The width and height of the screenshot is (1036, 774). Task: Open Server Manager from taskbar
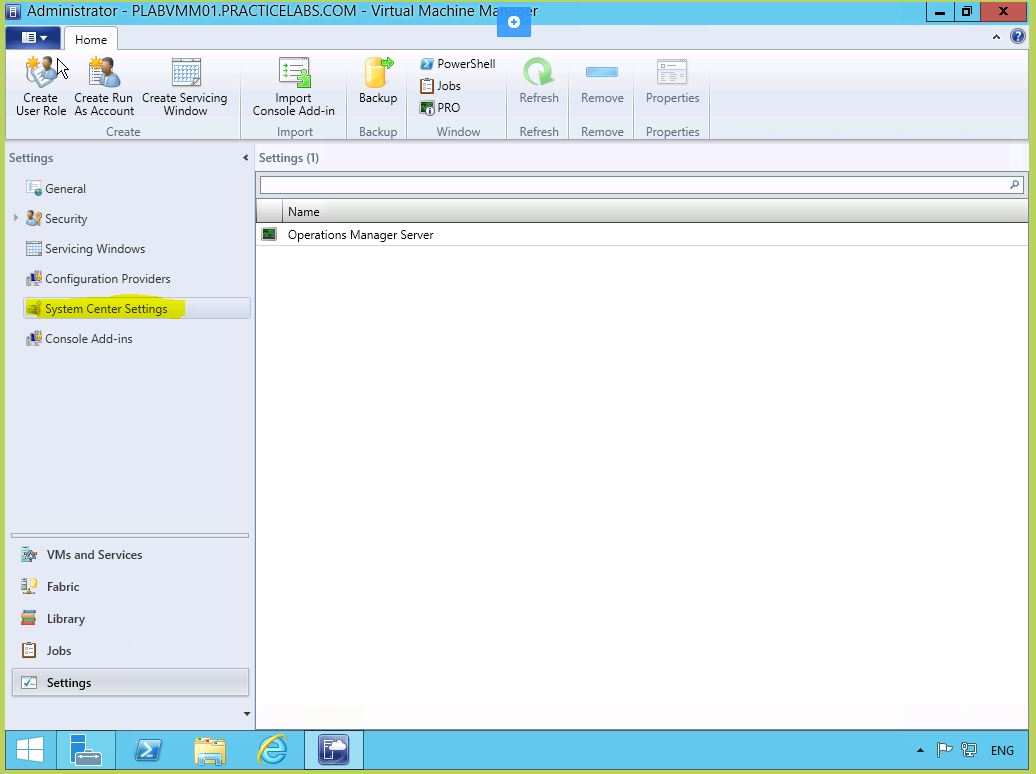tap(86, 750)
